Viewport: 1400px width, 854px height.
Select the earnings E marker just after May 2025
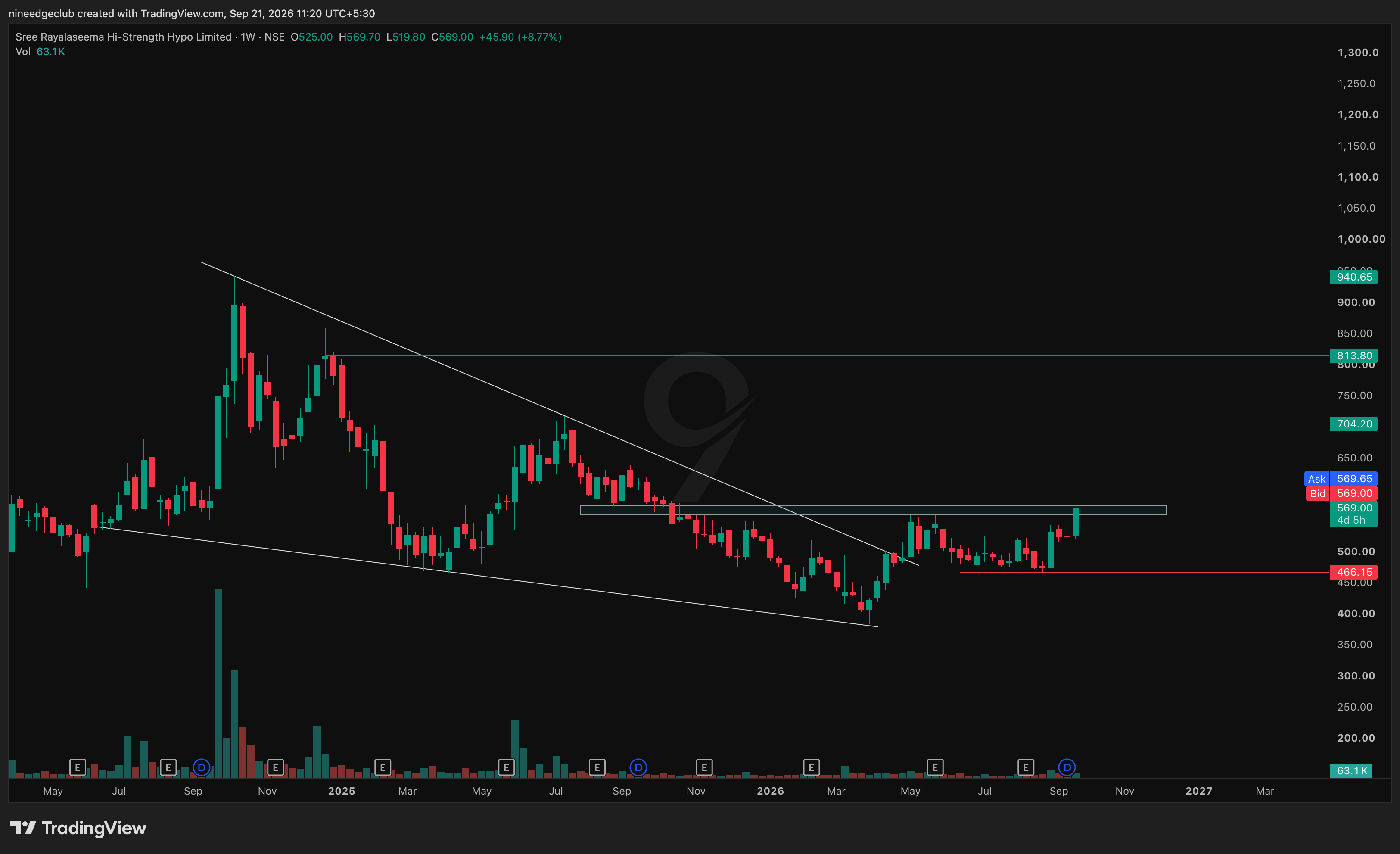click(506, 768)
